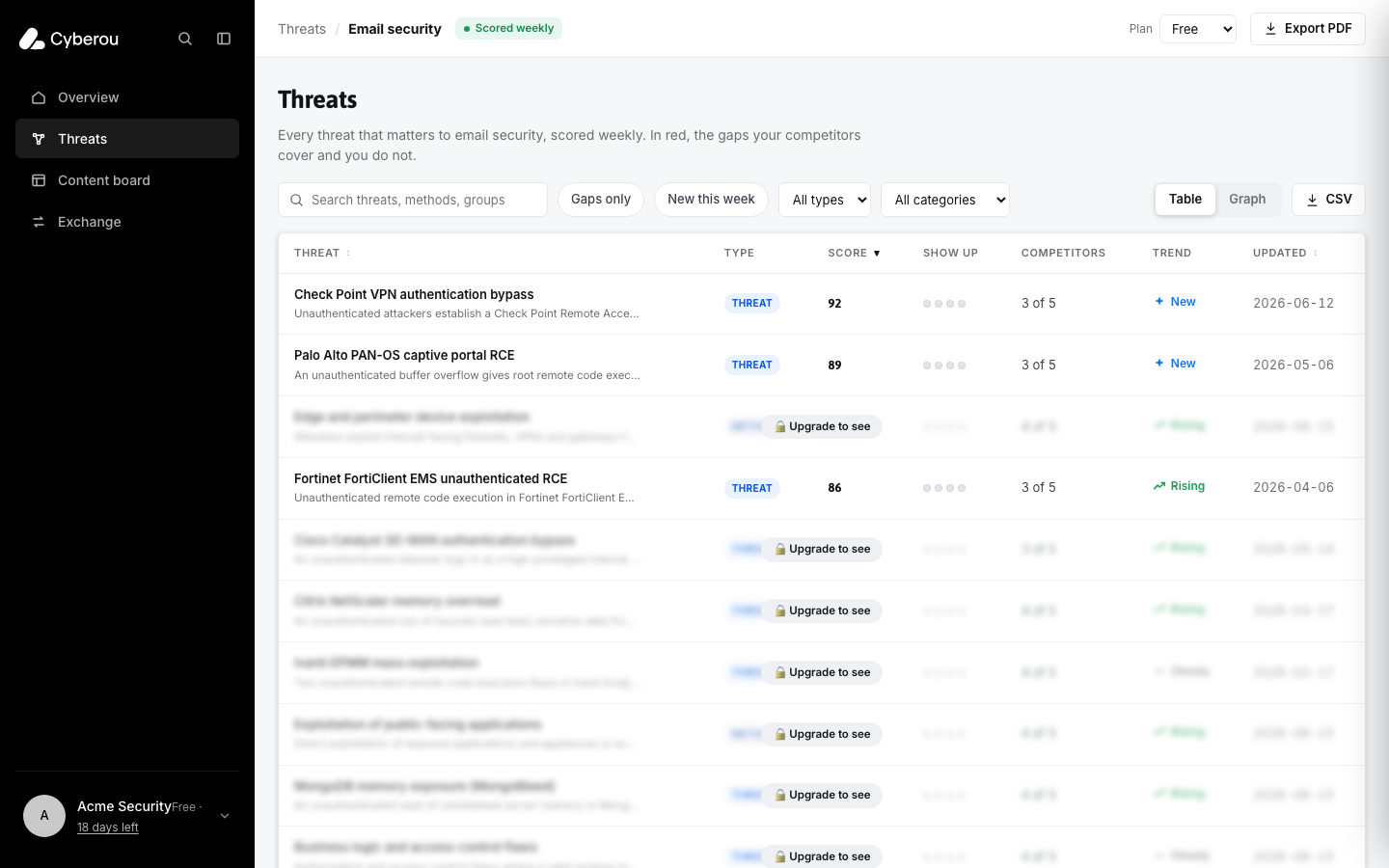Open Palo Alto PAN-OS captive portal RCE

pyautogui.click(x=404, y=355)
